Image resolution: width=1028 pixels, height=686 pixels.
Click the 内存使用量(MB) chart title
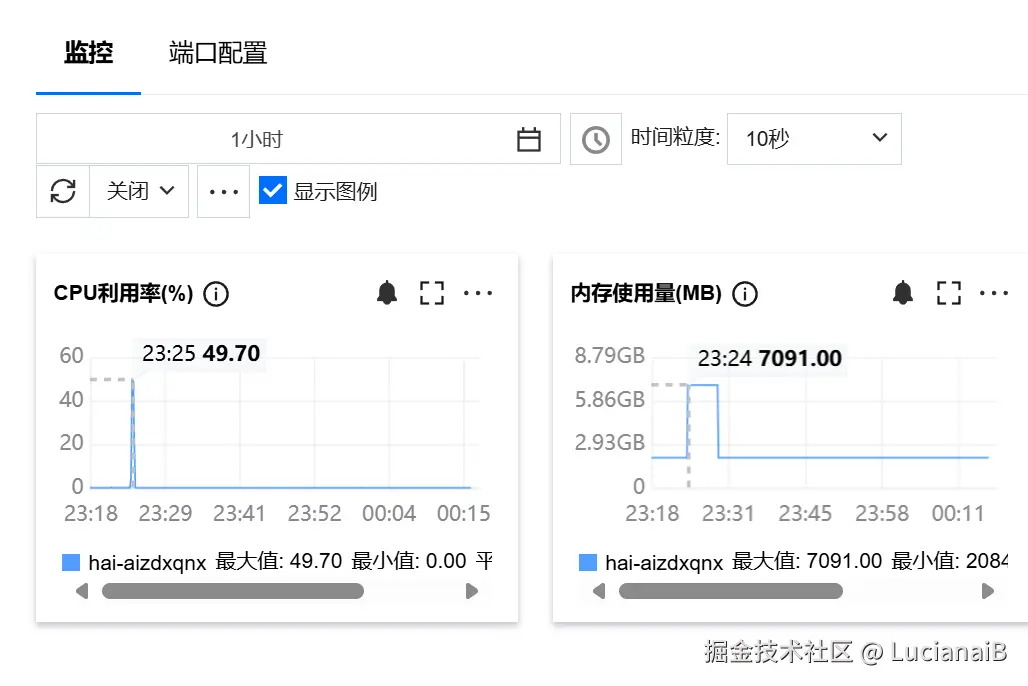(x=646, y=293)
